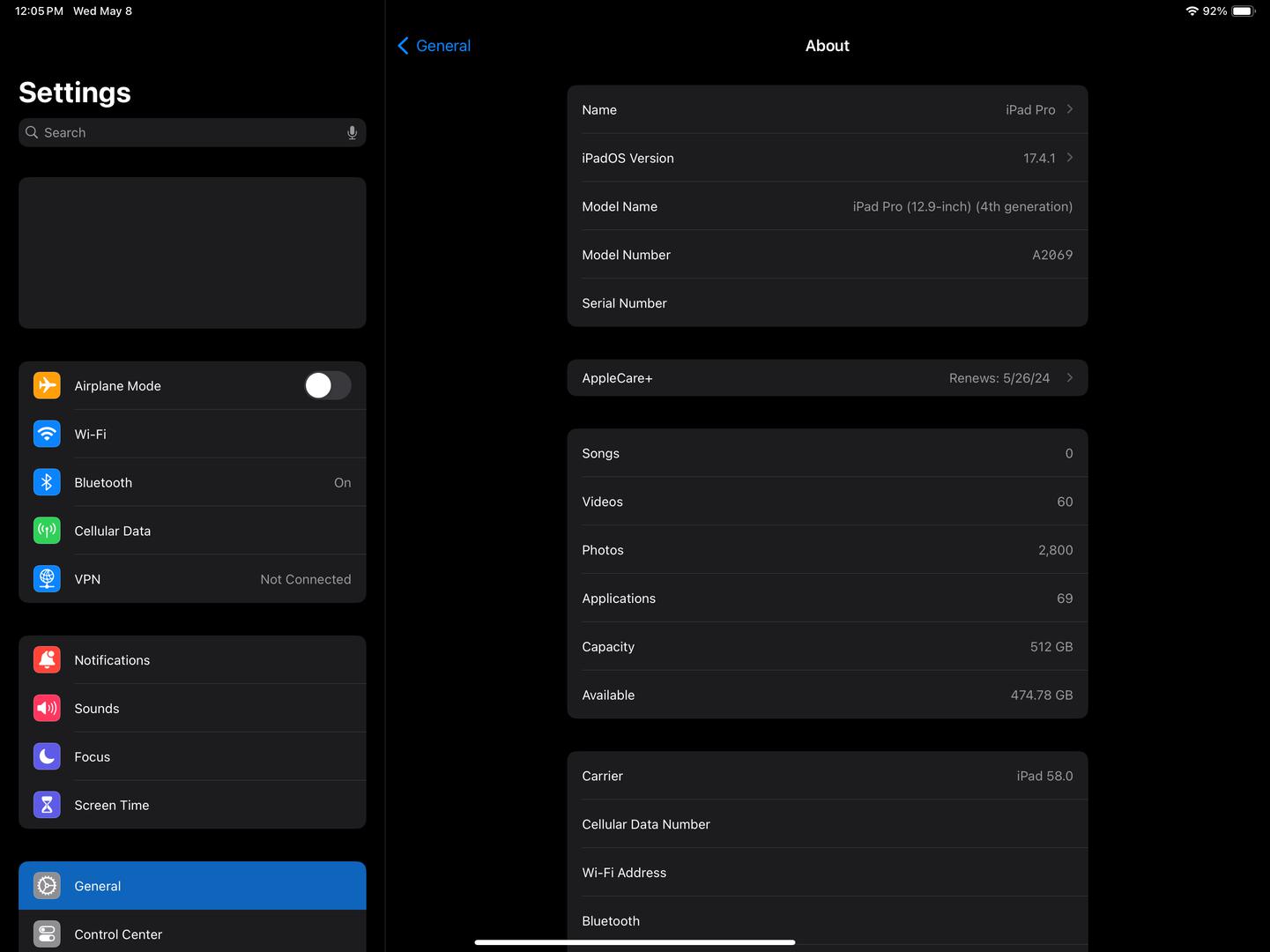Tap the Serial Number row
This screenshot has height=952, width=1270.
pyautogui.click(x=828, y=303)
